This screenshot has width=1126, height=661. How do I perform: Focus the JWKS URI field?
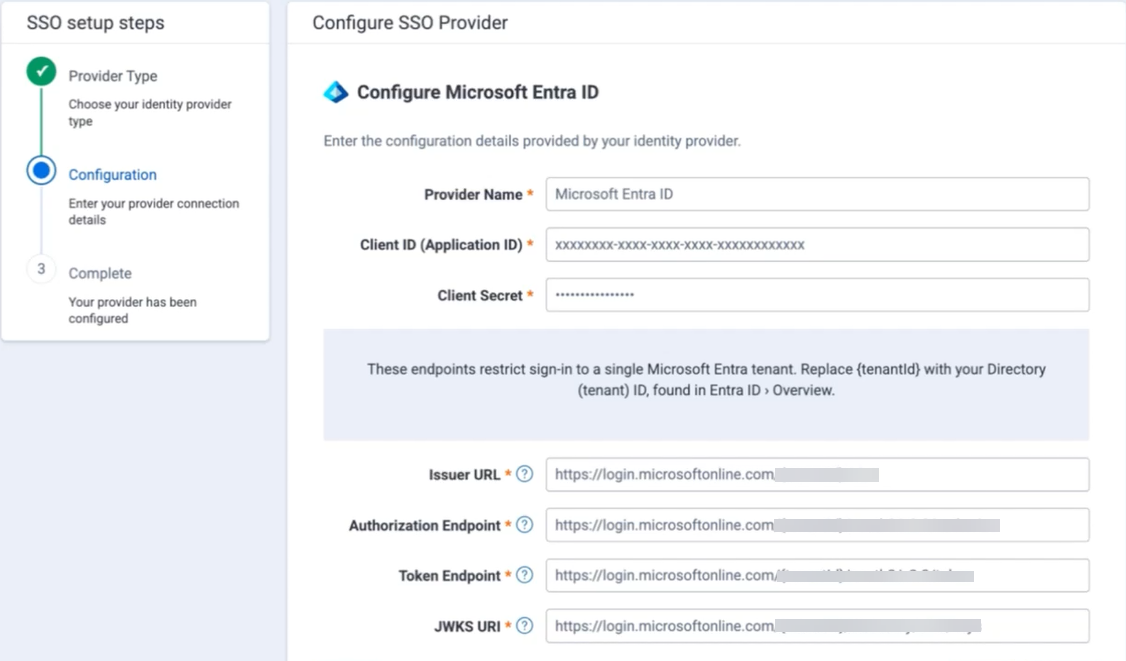click(817, 626)
